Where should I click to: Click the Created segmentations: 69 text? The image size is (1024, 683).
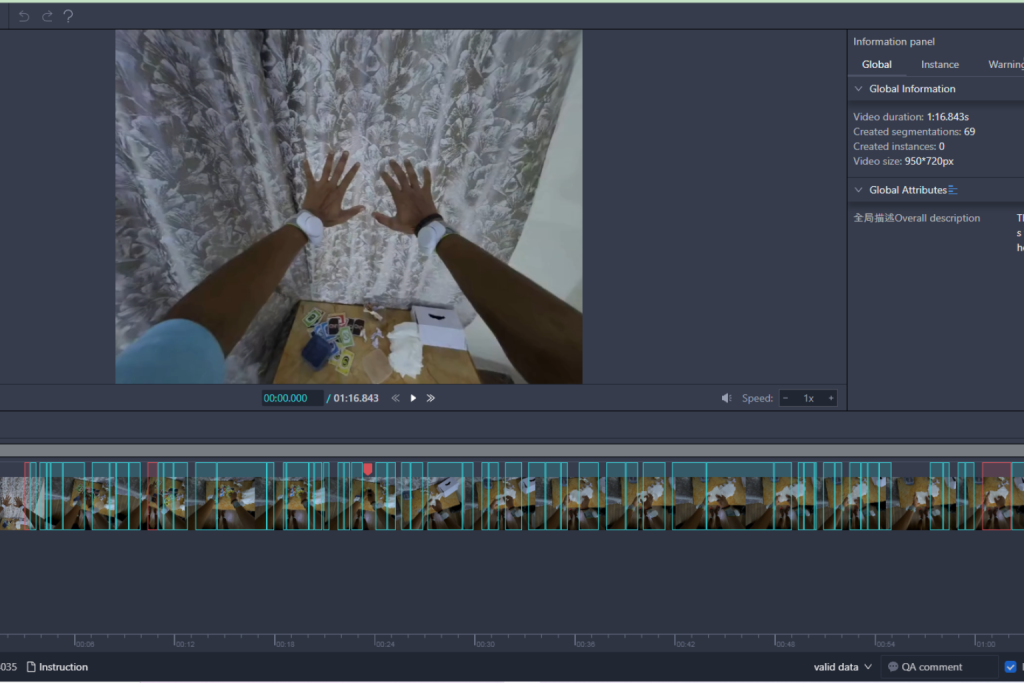coord(914,131)
